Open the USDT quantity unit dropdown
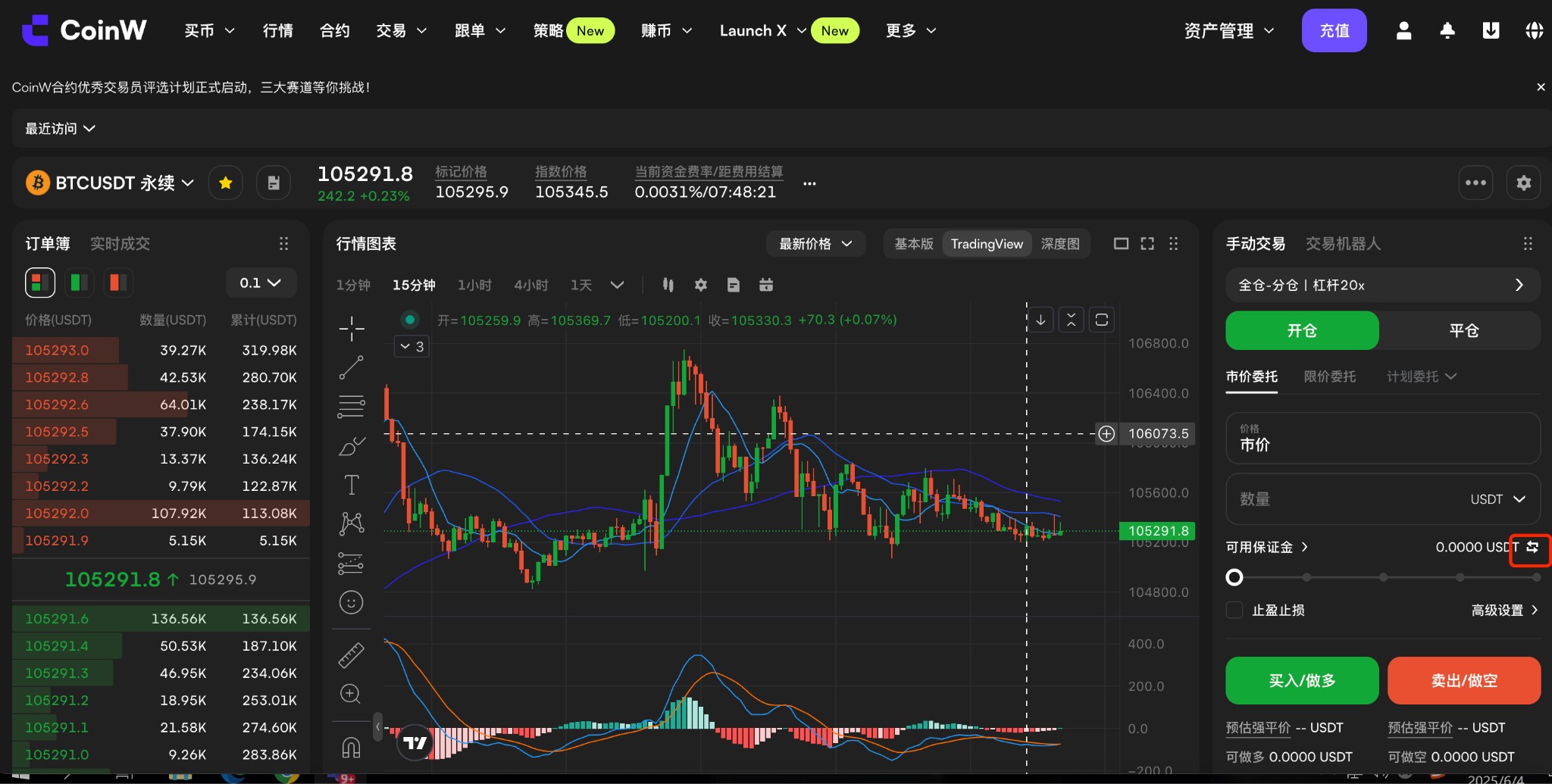 click(1497, 499)
